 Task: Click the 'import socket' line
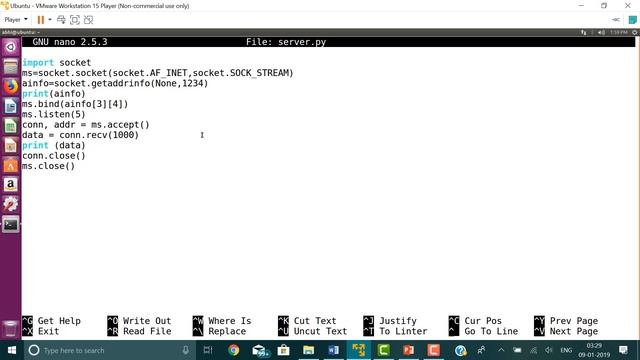(x=56, y=62)
